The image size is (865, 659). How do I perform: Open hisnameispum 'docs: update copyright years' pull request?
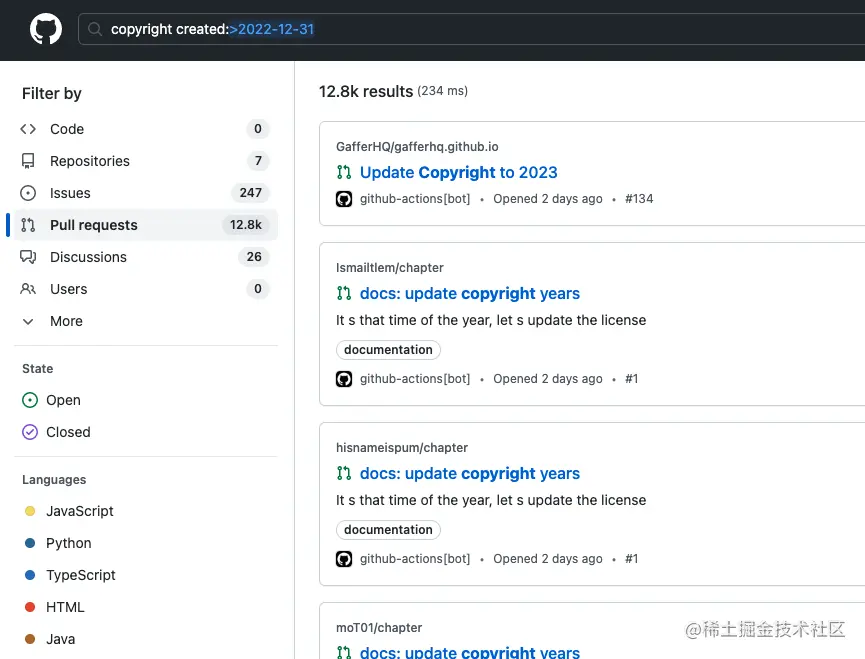(470, 474)
